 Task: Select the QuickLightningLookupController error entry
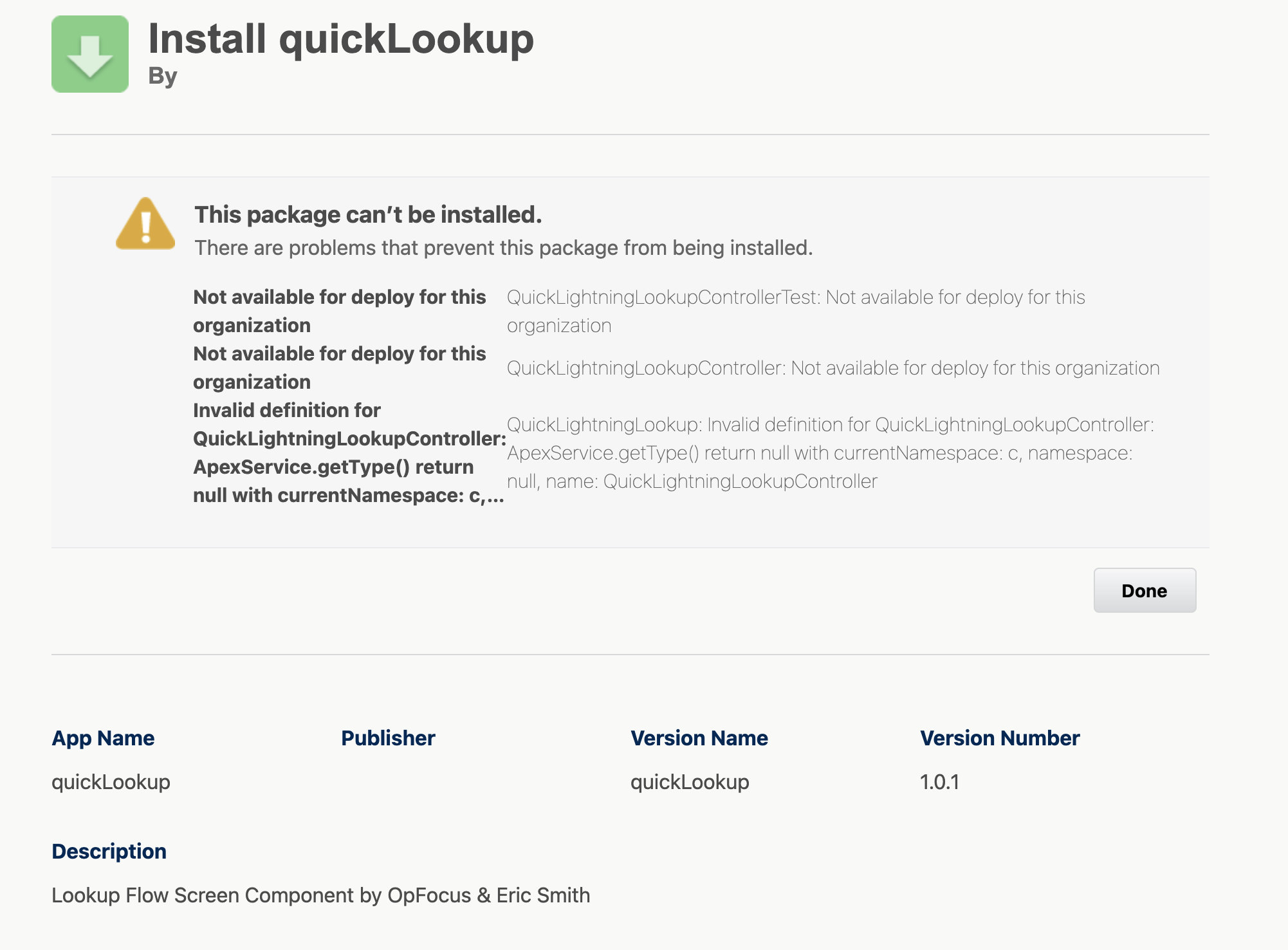pos(834,369)
